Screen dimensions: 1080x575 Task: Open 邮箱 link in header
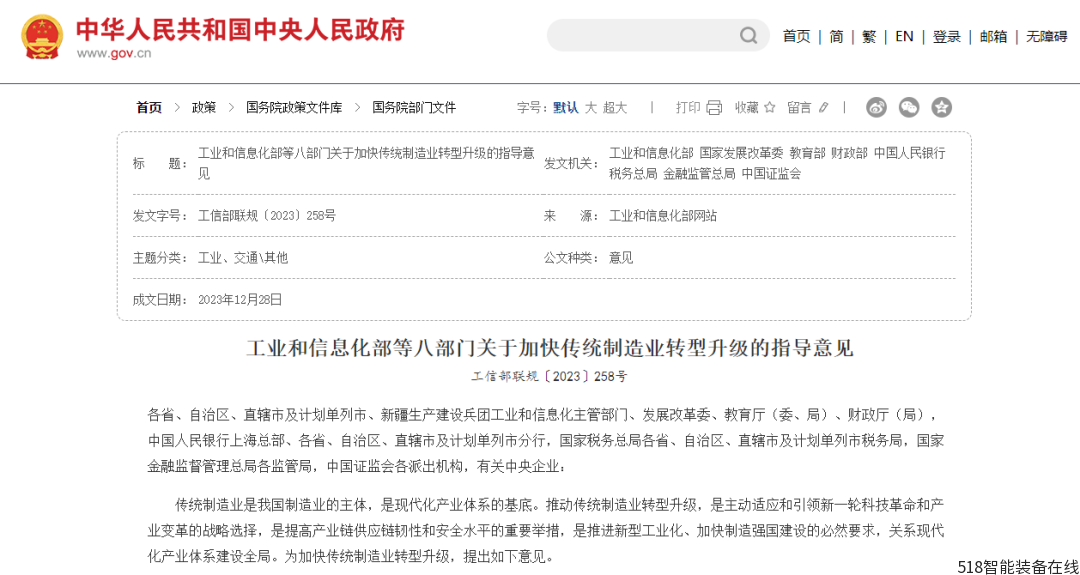pyautogui.click(x=993, y=36)
